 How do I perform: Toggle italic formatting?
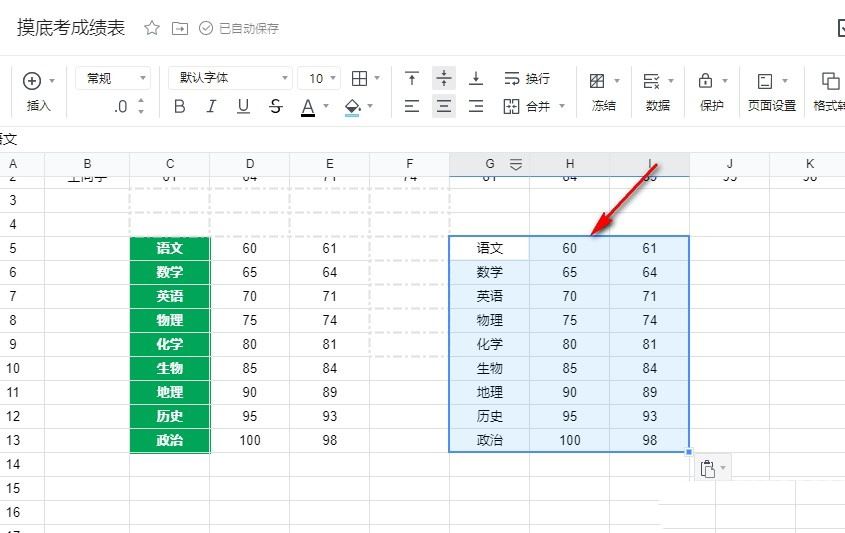pos(211,107)
